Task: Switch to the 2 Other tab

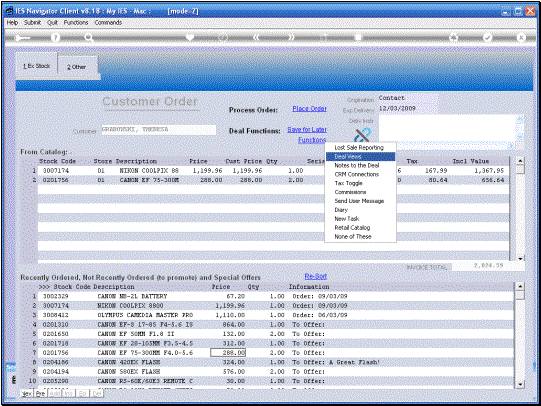Action: click(x=77, y=67)
